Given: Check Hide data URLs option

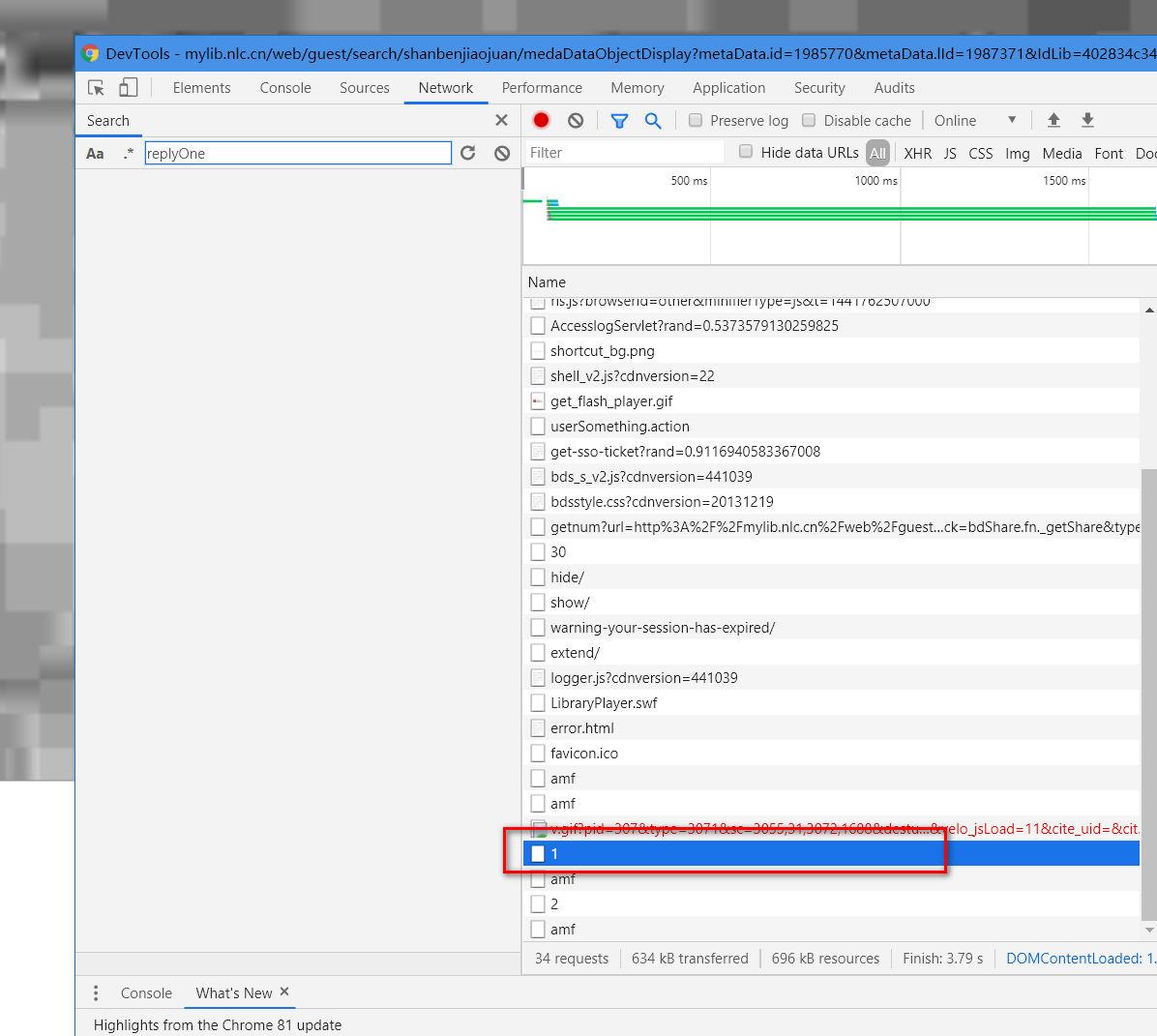Looking at the screenshot, I should [746, 152].
